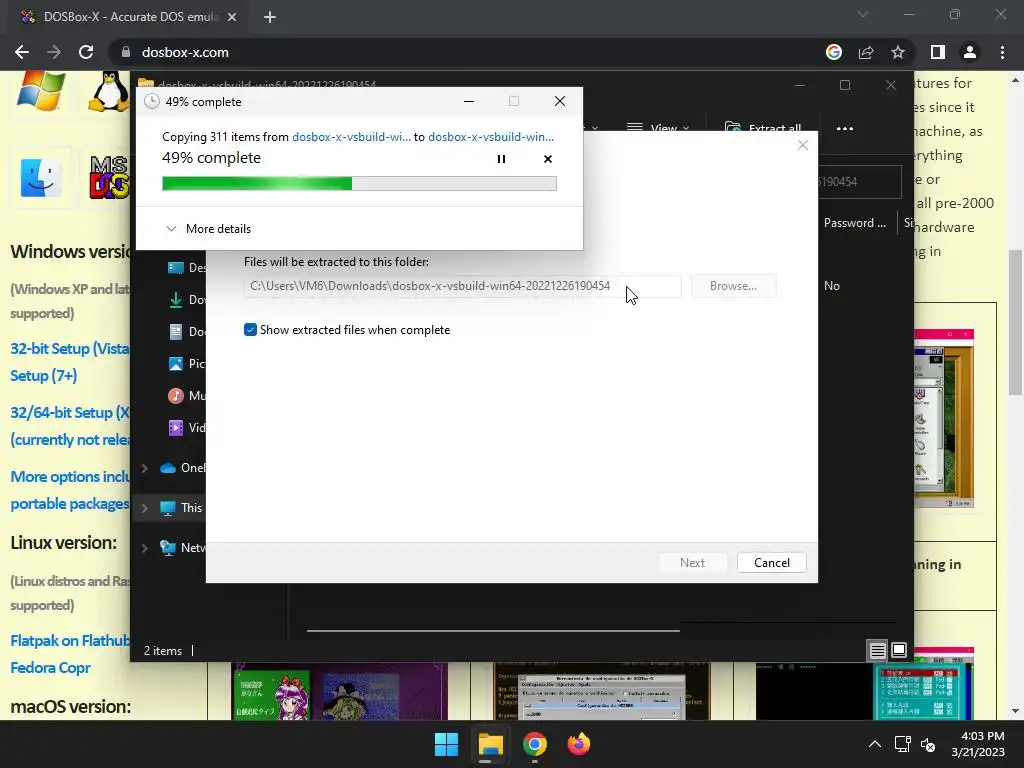Viewport: 1024px width, 768px height.
Task: Click the Explorer search box
Action: [859, 182]
